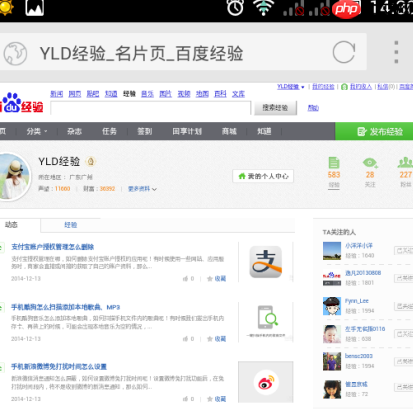Open followed user Fynn_Lee
This screenshot has width=413, height=409.
tap(357, 301)
